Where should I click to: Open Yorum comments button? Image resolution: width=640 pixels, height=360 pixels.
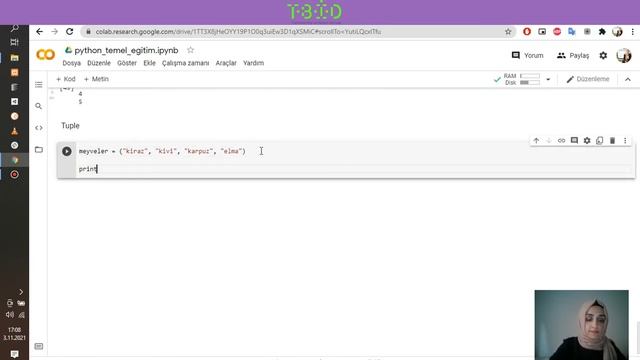[x=527, y=55]
